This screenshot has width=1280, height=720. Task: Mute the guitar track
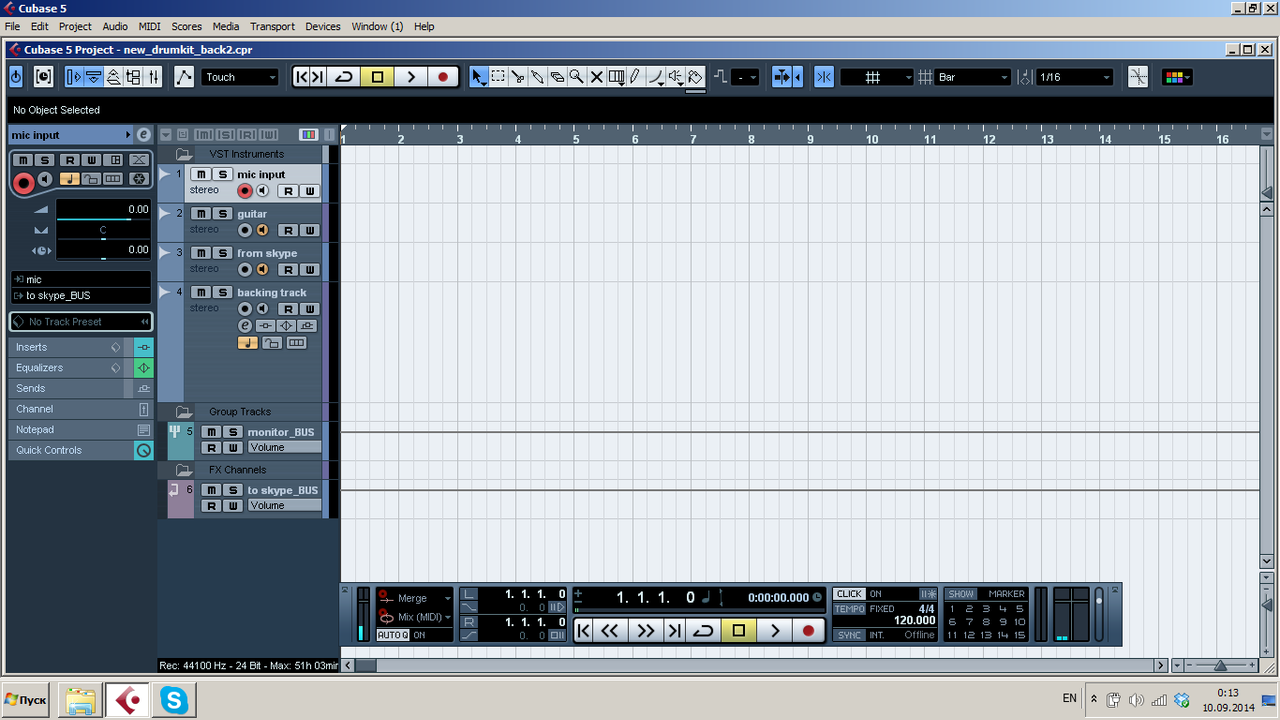coord(202,213)
